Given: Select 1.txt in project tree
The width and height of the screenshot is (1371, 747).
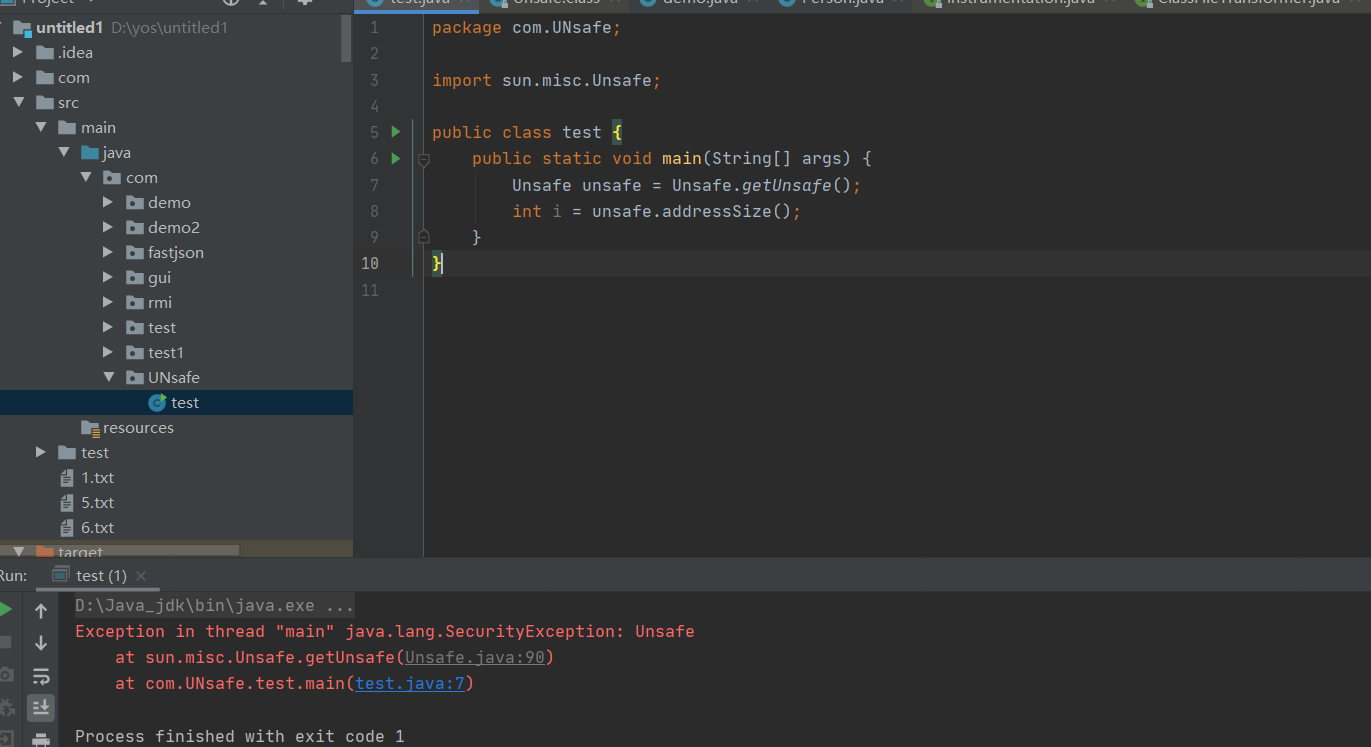Looking at the screenshot, I should click(x=98, y=478).
